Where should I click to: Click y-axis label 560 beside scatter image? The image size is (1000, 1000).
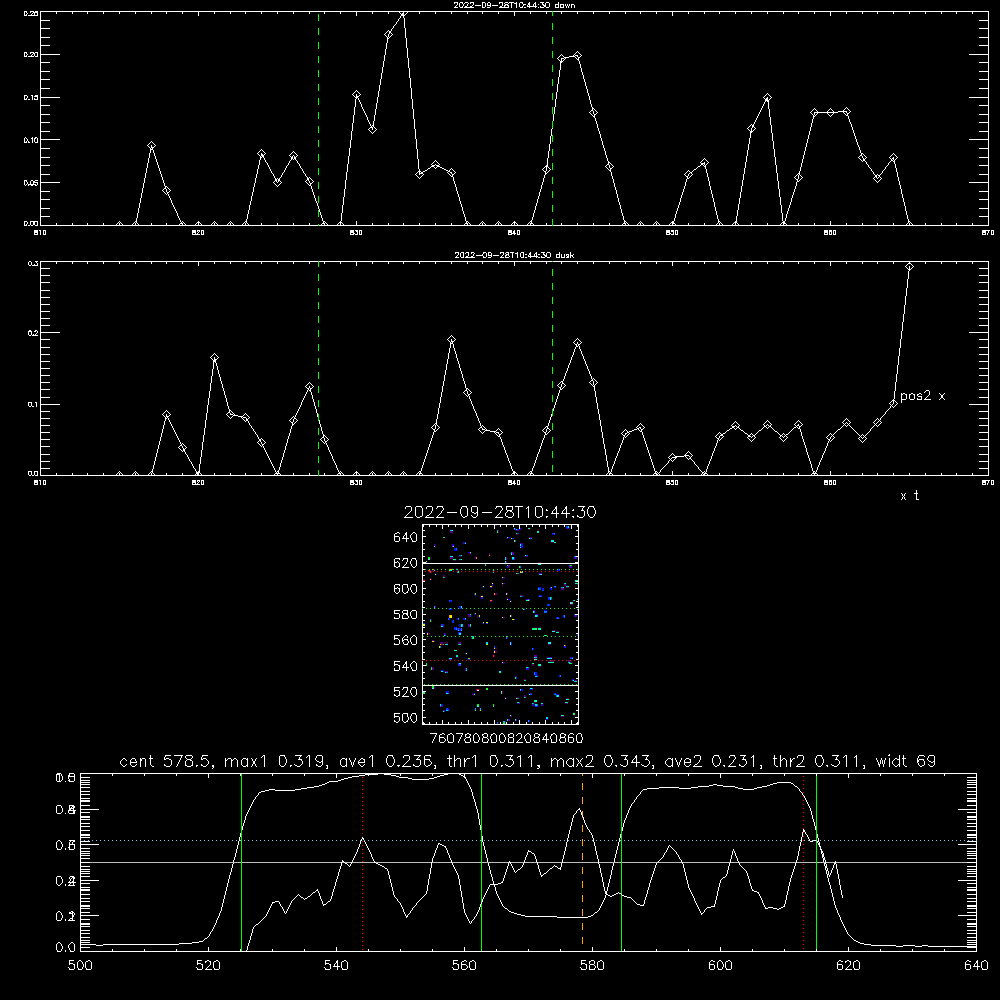point(406,640)
